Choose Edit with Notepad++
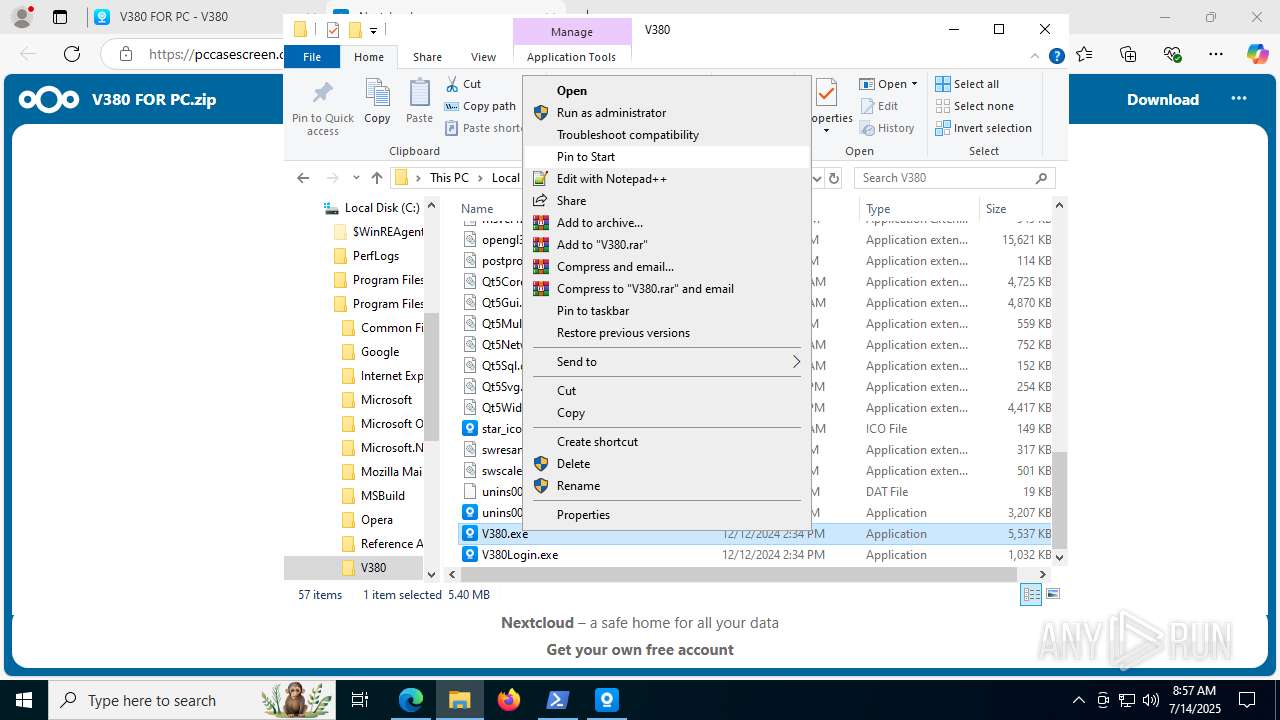This screenshot has height=720, width=1280. 666,179
